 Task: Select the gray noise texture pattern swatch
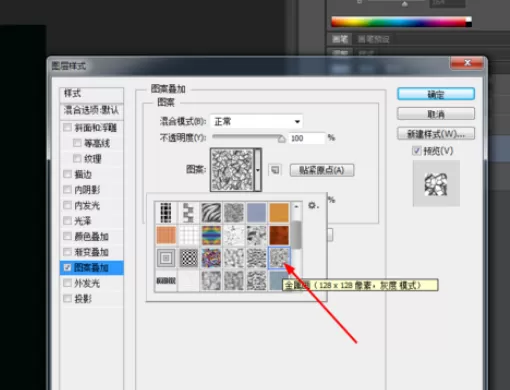point(234,212)
